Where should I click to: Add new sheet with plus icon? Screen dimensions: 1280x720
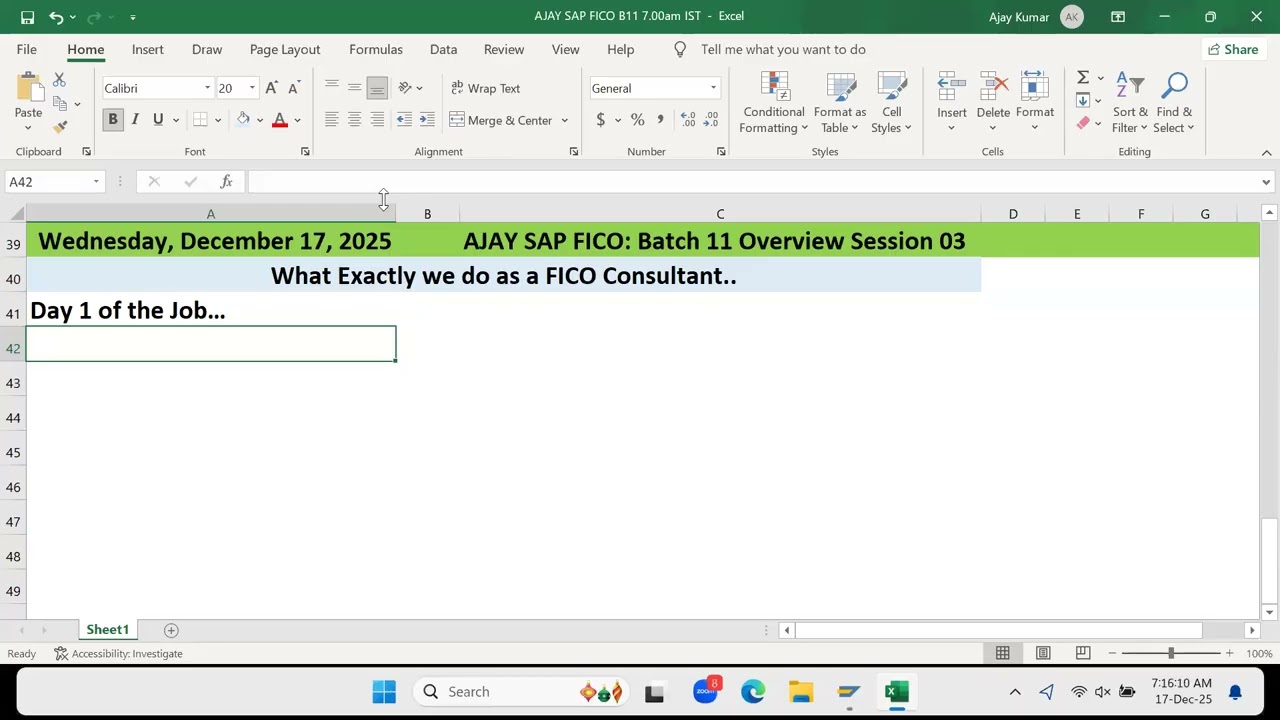[x=171, y=630]
